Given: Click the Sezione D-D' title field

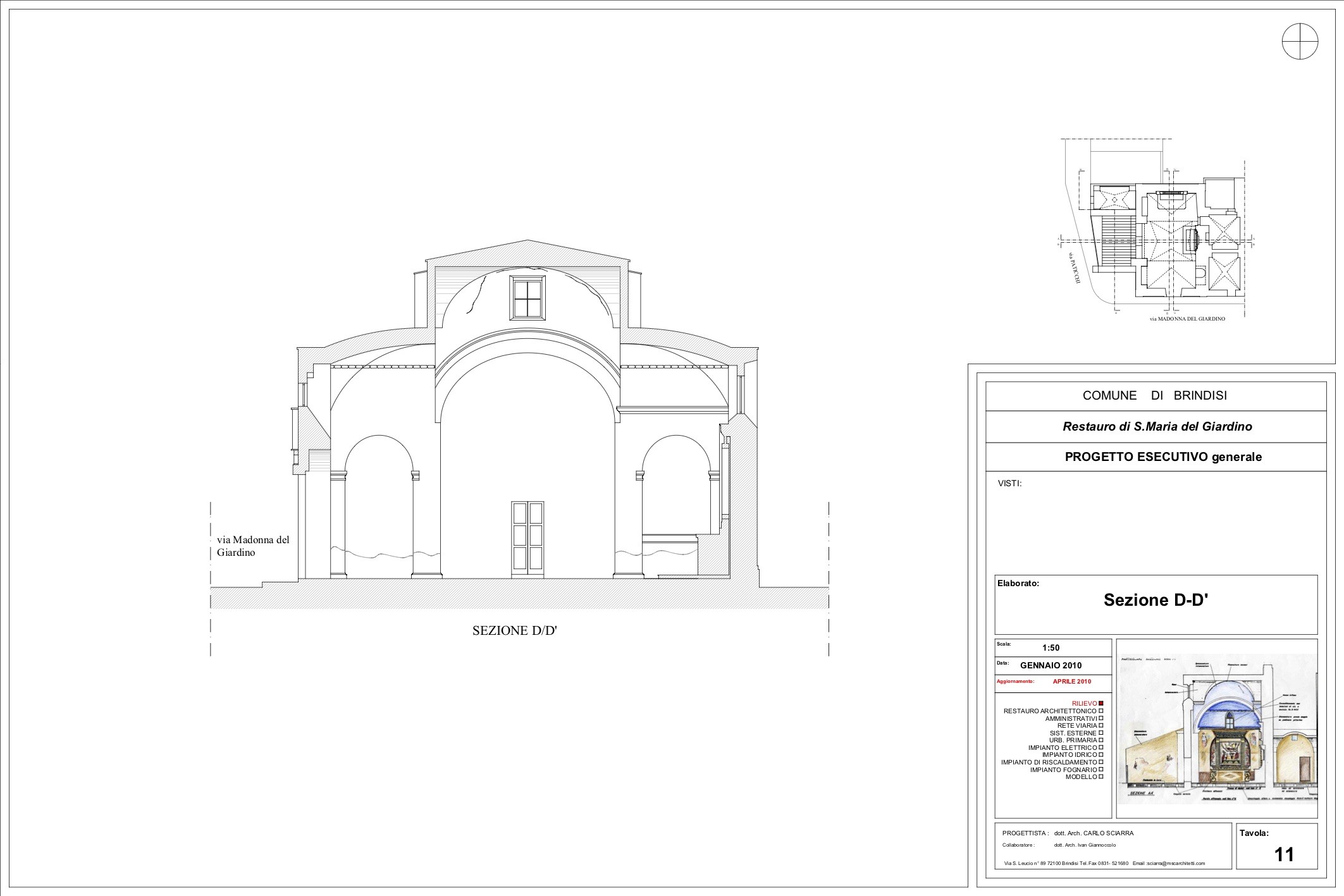Looking at the screenshot, I should [x=1156, y=599].
